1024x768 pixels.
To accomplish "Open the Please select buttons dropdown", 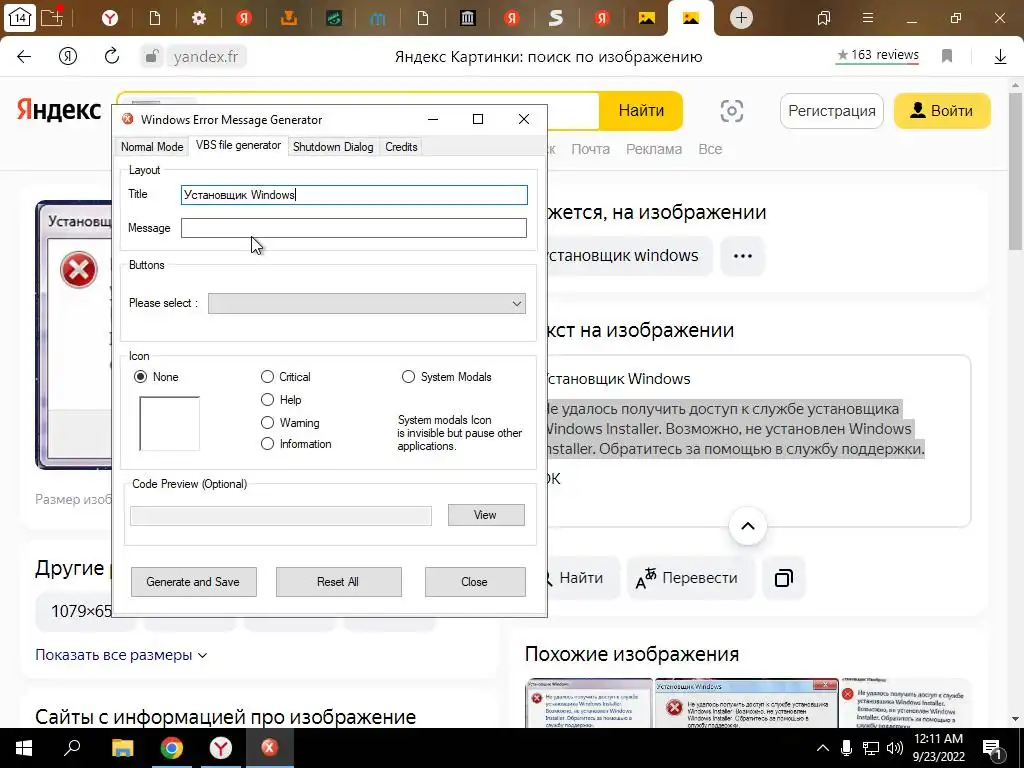I will 367,303.
